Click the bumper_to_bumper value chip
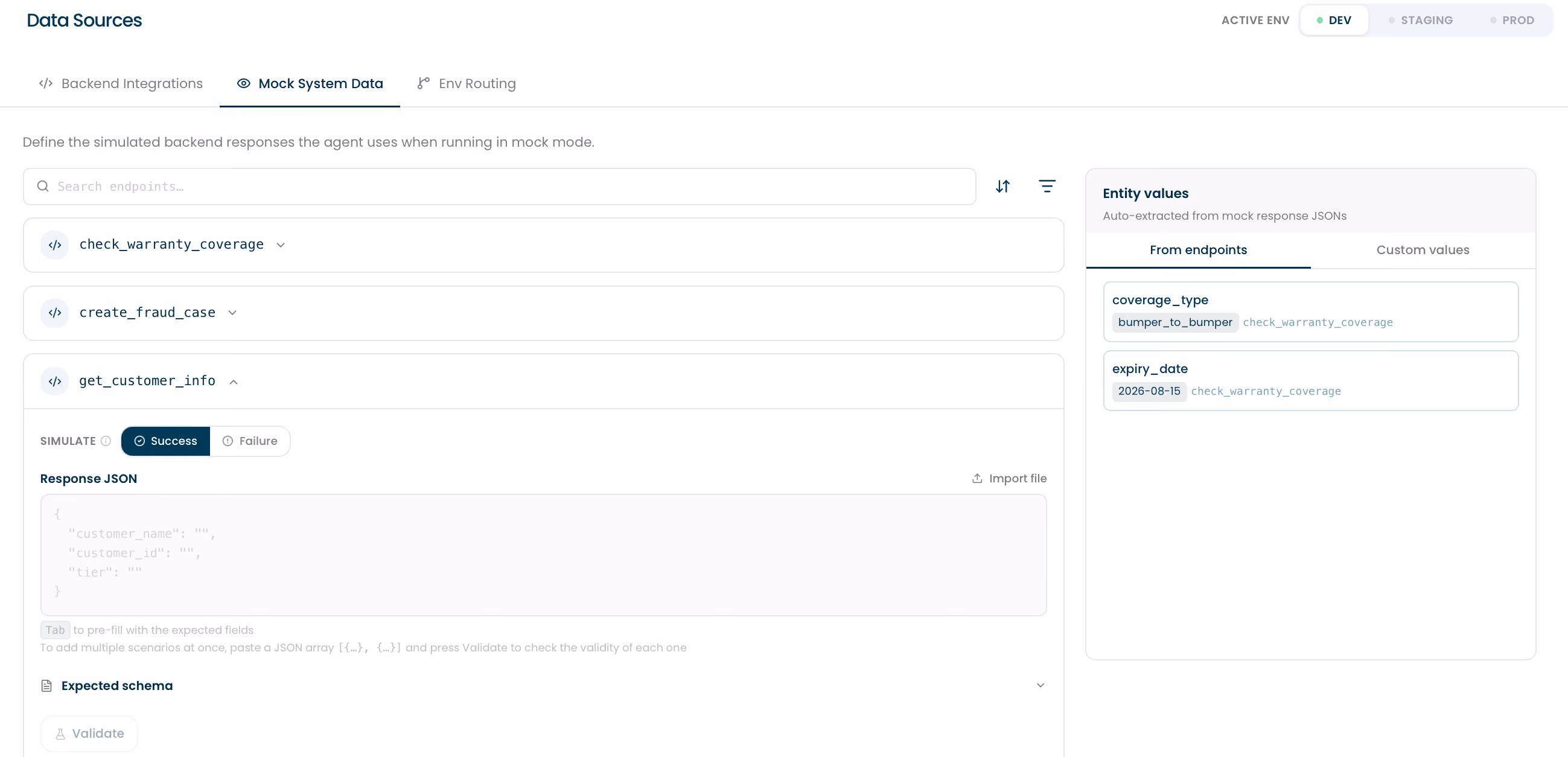 [x=1174, y=322]
